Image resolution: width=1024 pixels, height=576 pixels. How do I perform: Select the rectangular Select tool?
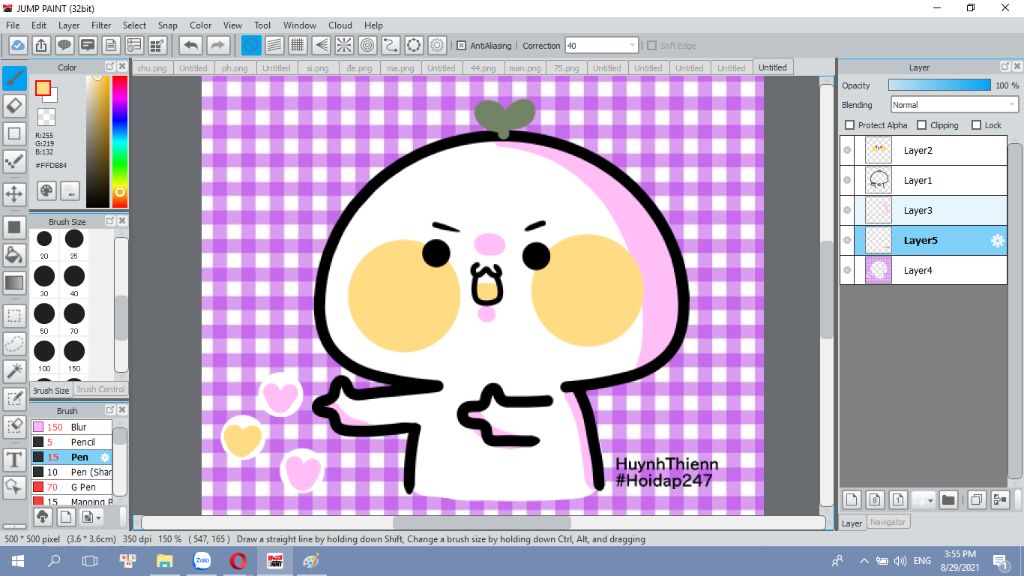coord(14,316)
